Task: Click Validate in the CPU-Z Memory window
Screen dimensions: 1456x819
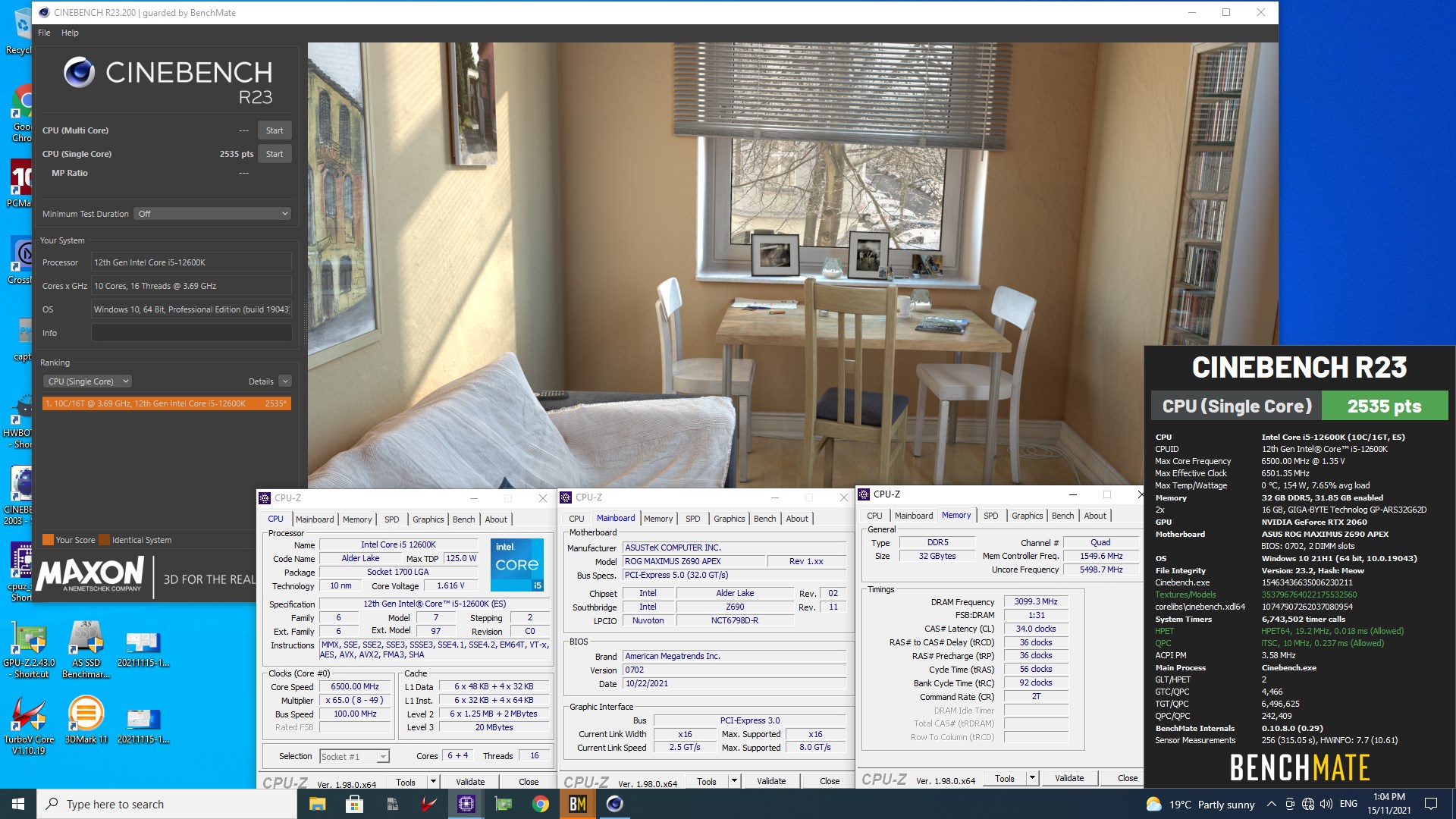Action: pos(1069,778)
